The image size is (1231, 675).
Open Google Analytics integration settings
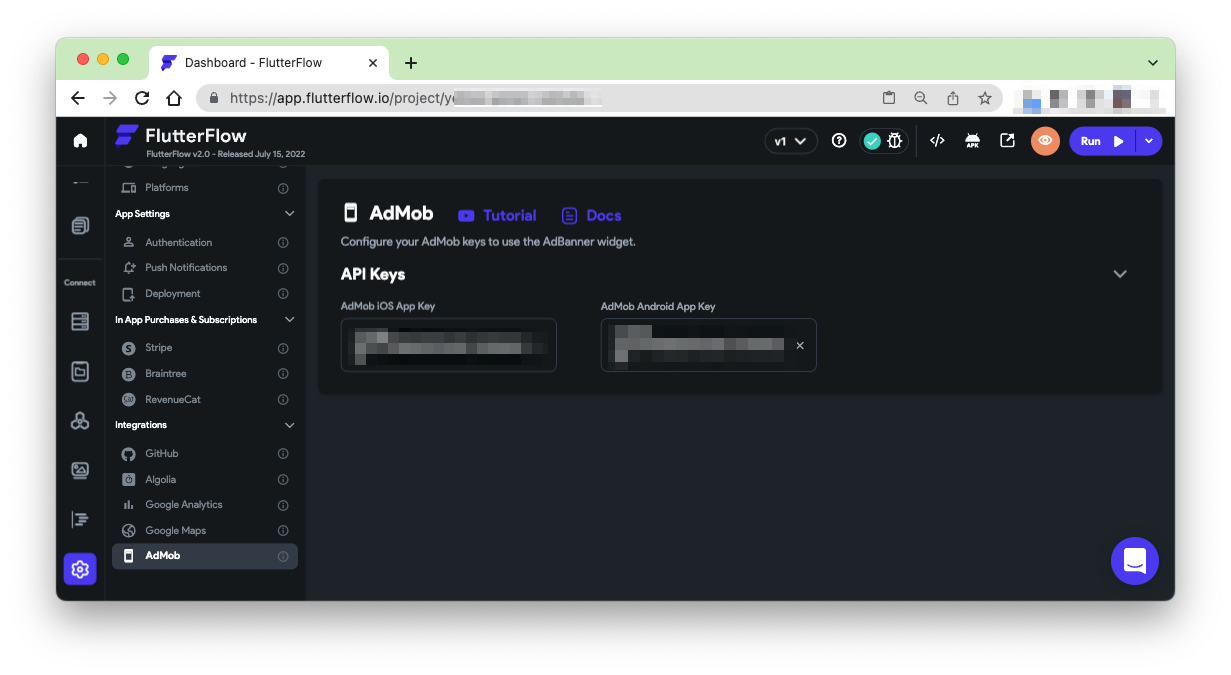coord(205,505)
